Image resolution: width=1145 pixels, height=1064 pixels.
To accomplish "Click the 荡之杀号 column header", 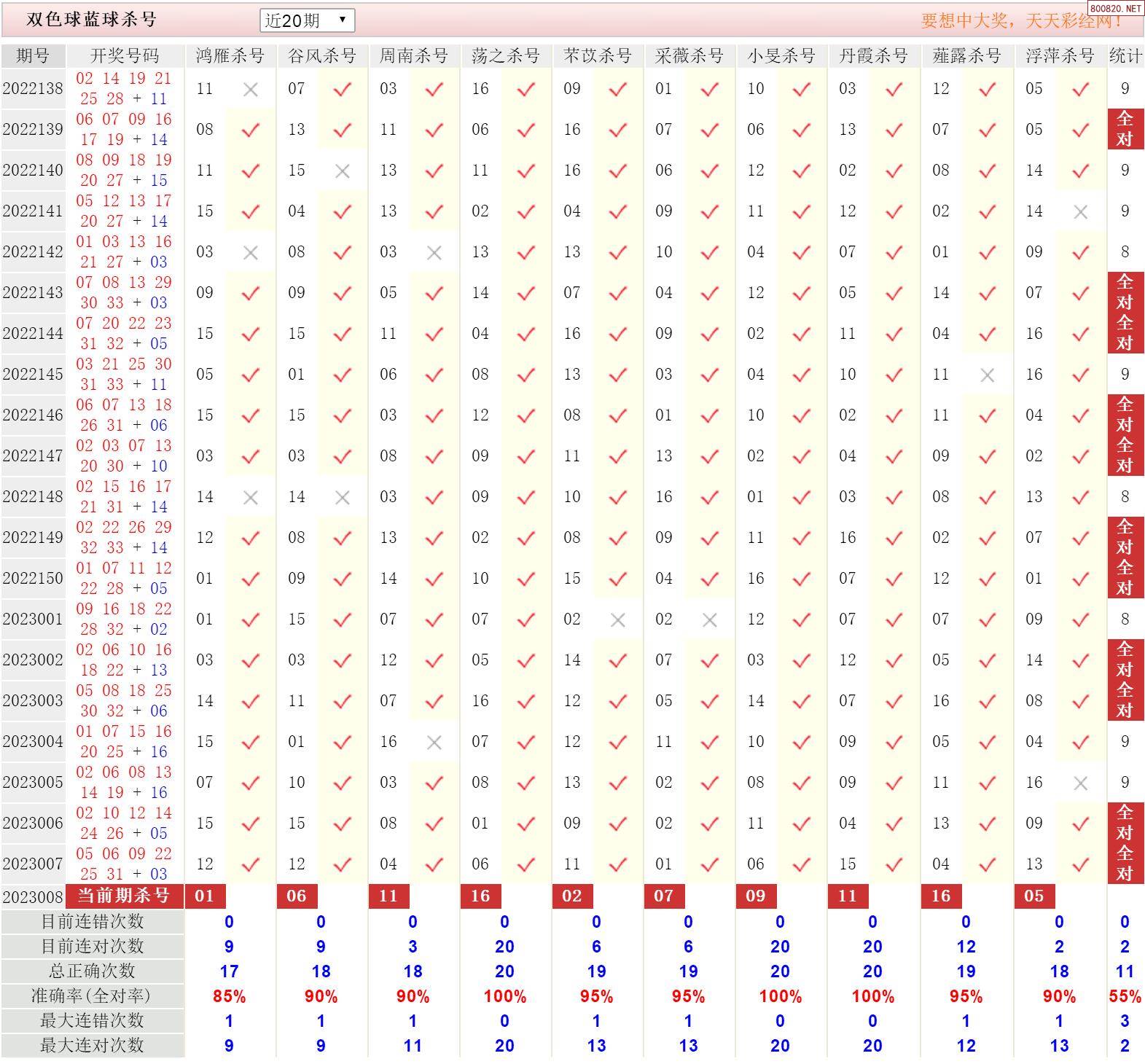I will (x=505, y=56).
